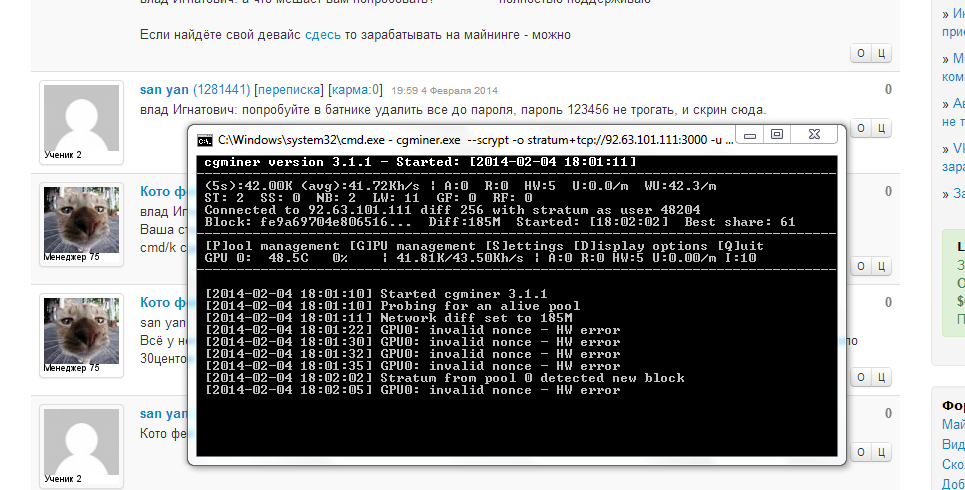The height and width of the screenshot is (490, 965).
Task: Minimize the cgminer cmd window
Action: tap(750, 135)
